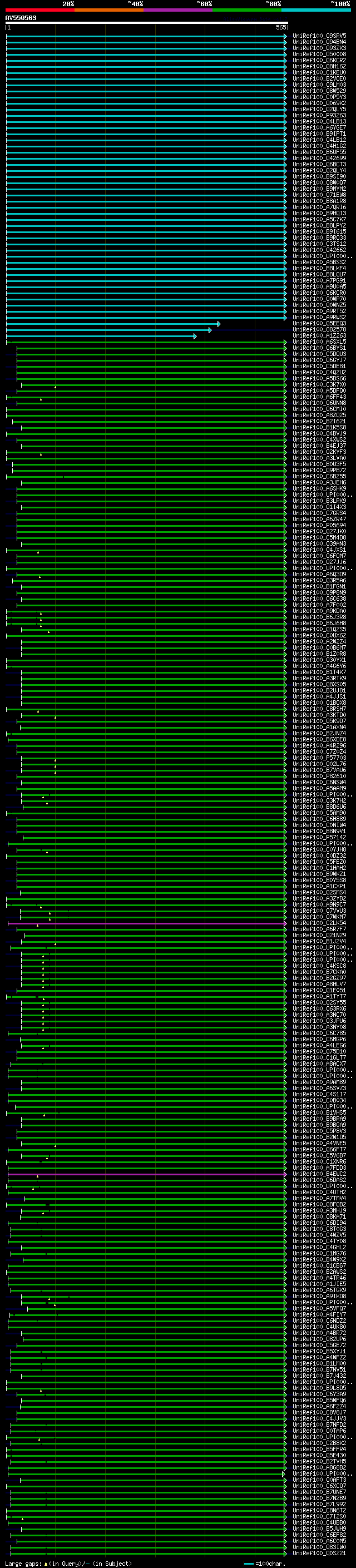Click the red 20% identity legend segment
Viewport: 356px width, 1568px height.
pos(40,10)
